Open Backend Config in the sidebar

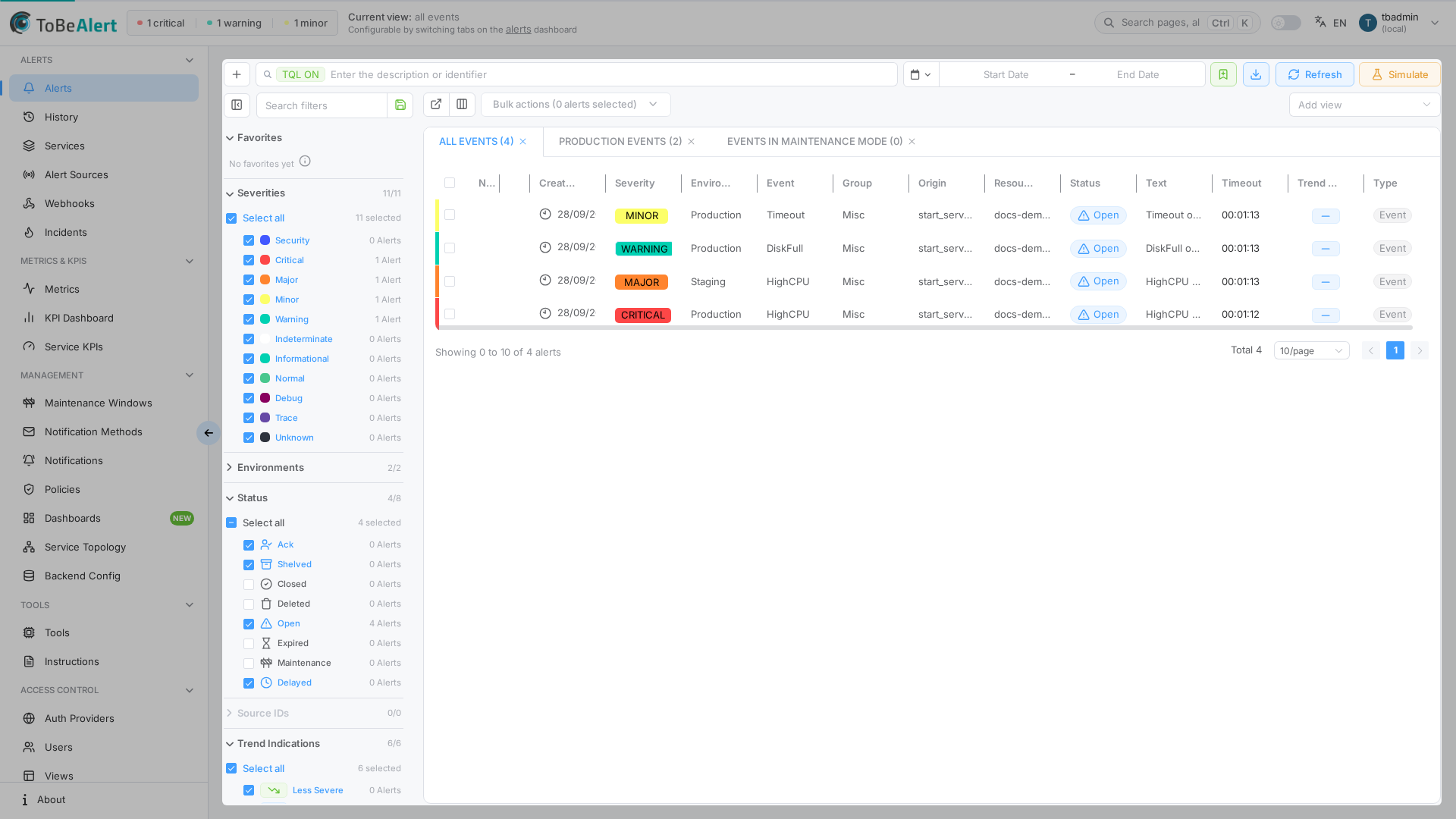click(104, 576)
